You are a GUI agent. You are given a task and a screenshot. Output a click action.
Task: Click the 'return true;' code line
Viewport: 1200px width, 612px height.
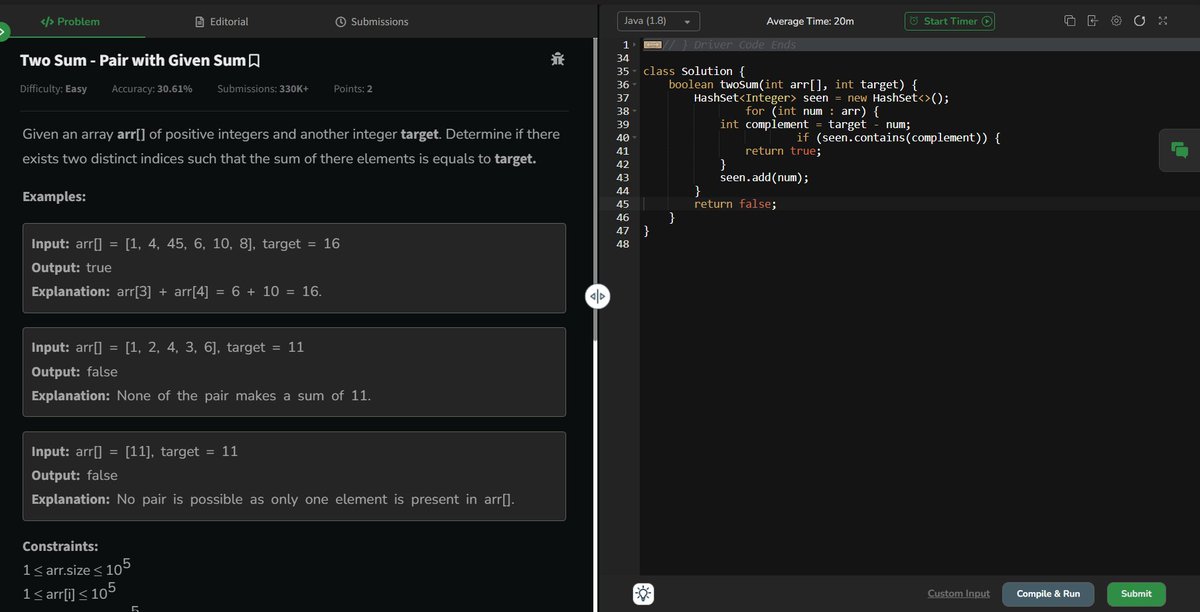click(x=782, y=151)
